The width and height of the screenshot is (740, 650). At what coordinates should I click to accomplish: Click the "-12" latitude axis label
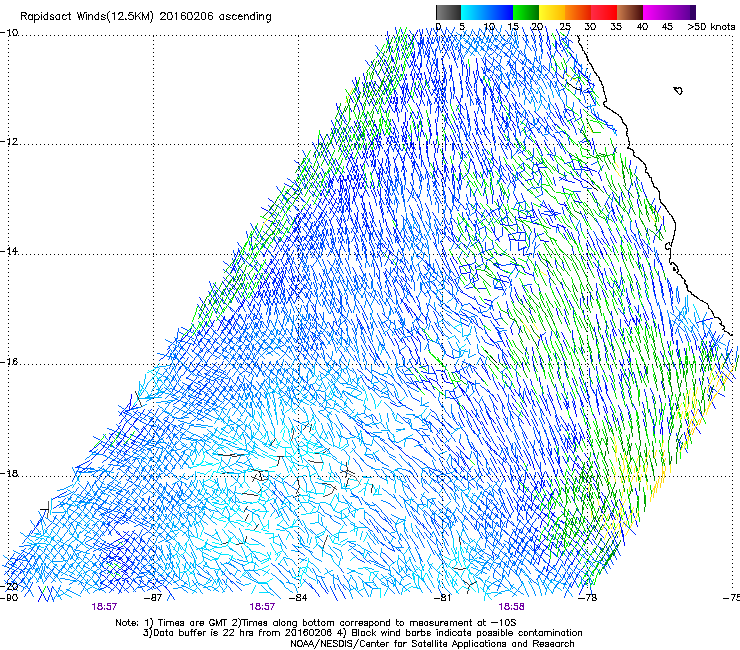click(x=9, y=142)
